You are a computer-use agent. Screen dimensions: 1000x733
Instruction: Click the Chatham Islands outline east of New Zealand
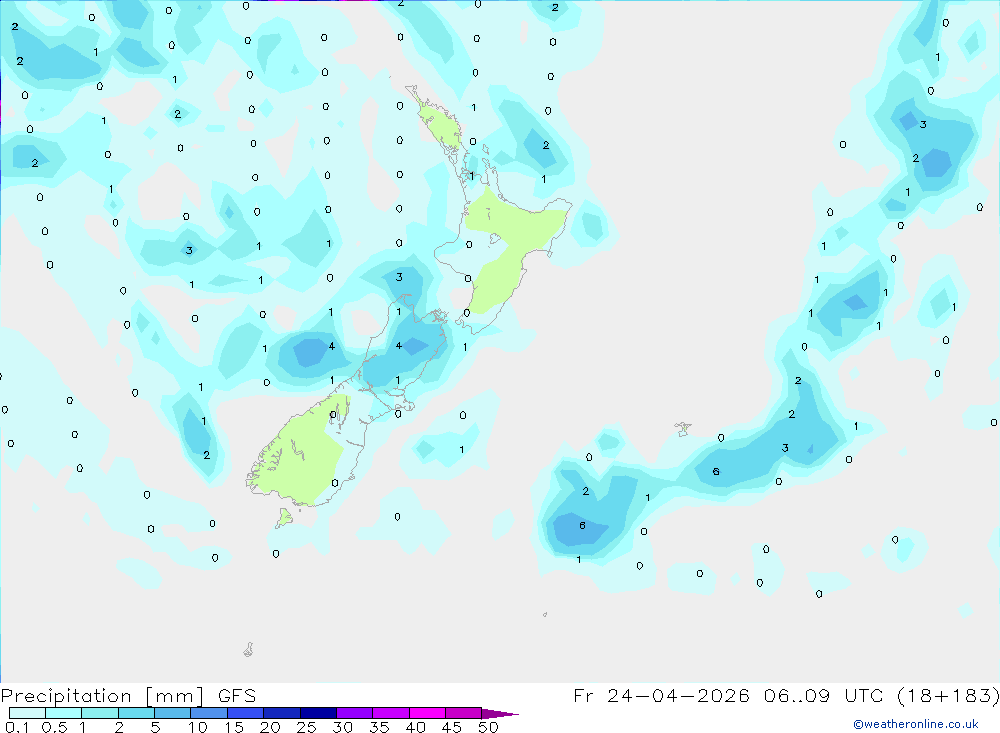tap(683, 428)
